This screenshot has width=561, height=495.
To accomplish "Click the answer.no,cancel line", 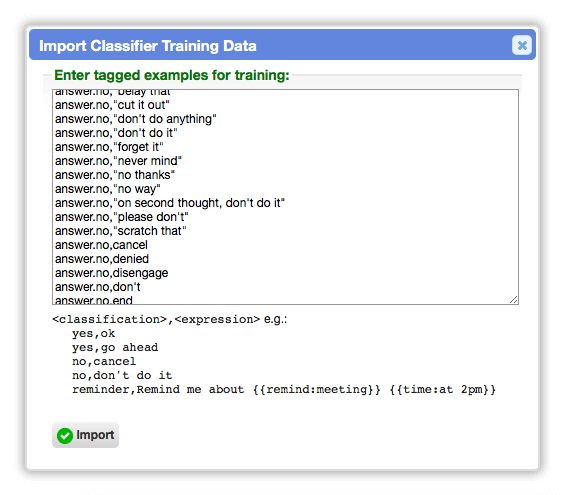I will (x=101, y=245).
